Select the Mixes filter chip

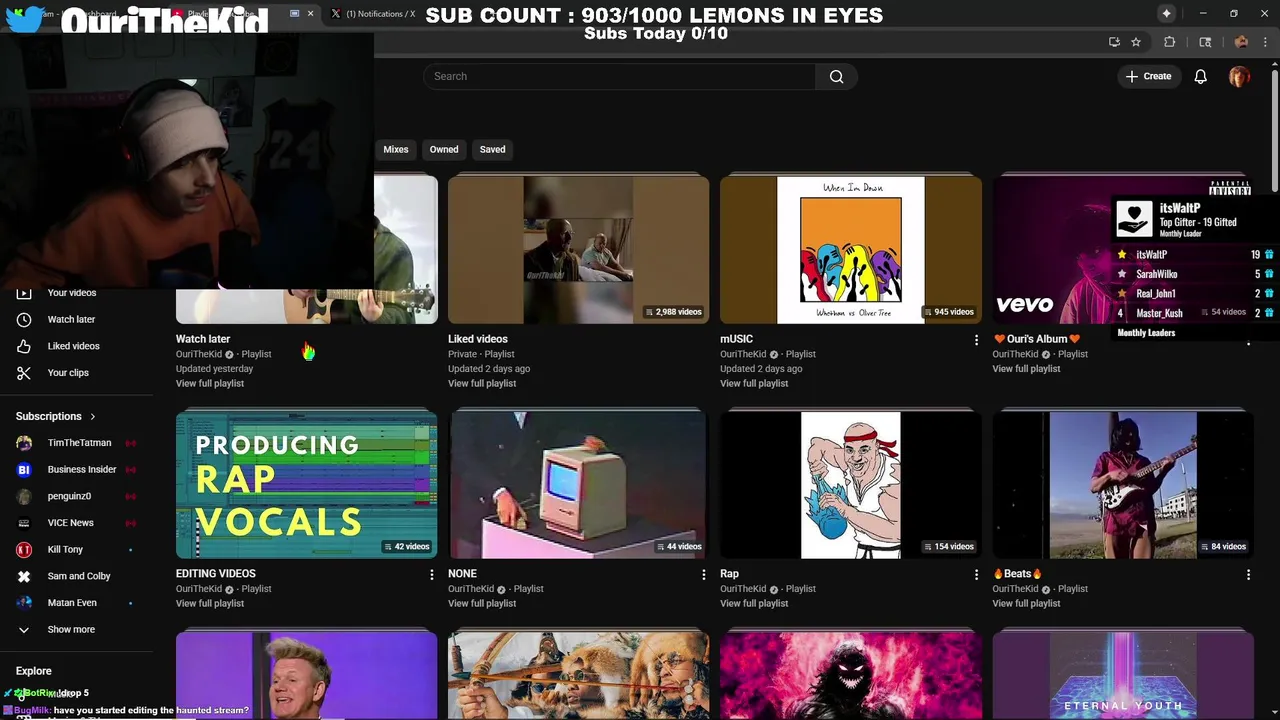click(395, 149)
